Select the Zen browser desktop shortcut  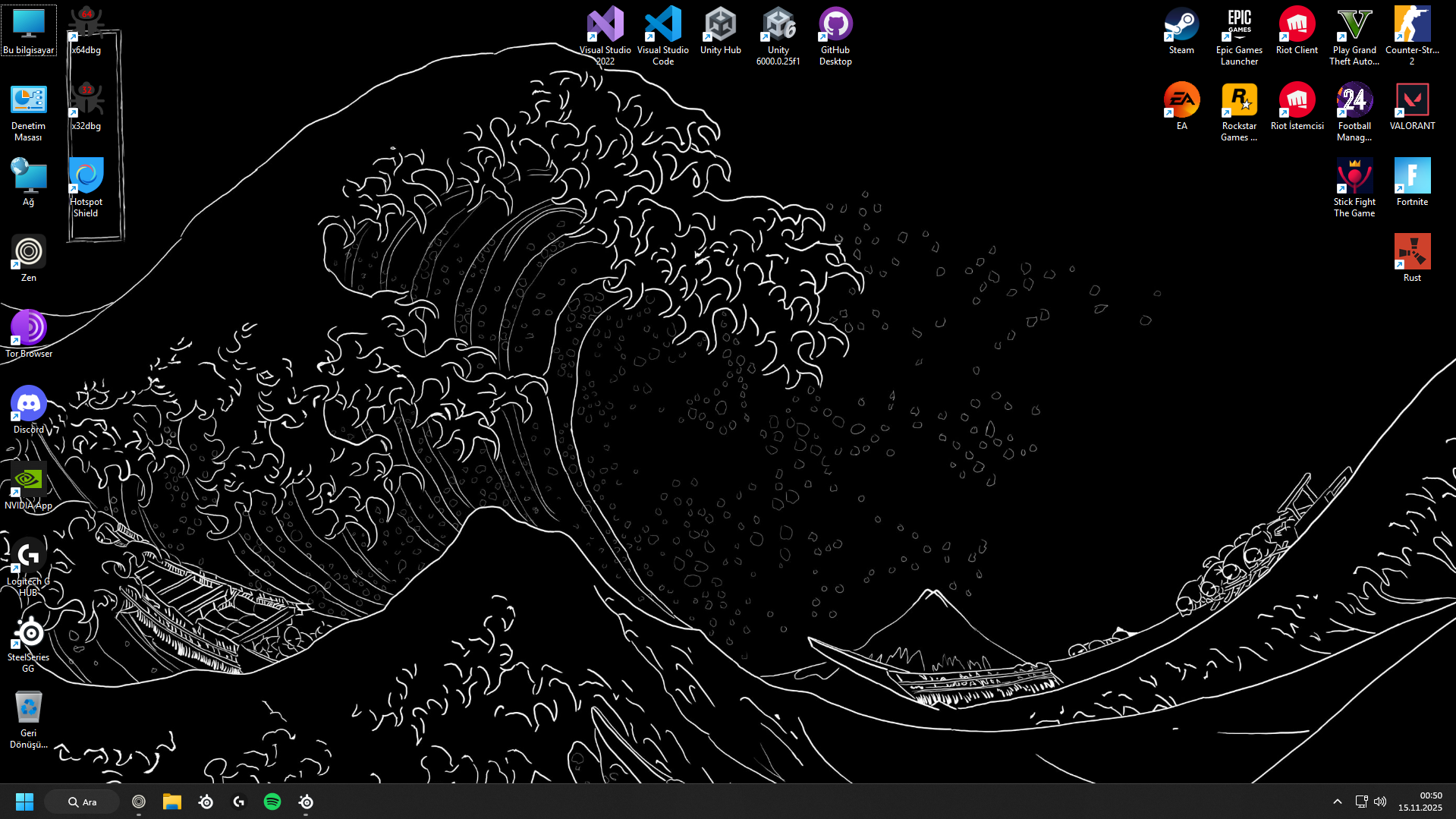(29, 258)
